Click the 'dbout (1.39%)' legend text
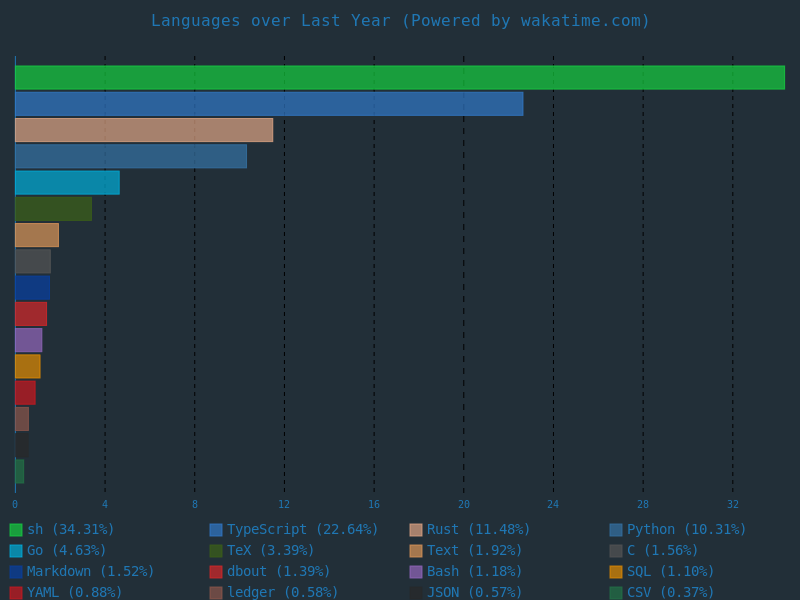This screenshot has height=600, width=800. (x=278, y=572)
